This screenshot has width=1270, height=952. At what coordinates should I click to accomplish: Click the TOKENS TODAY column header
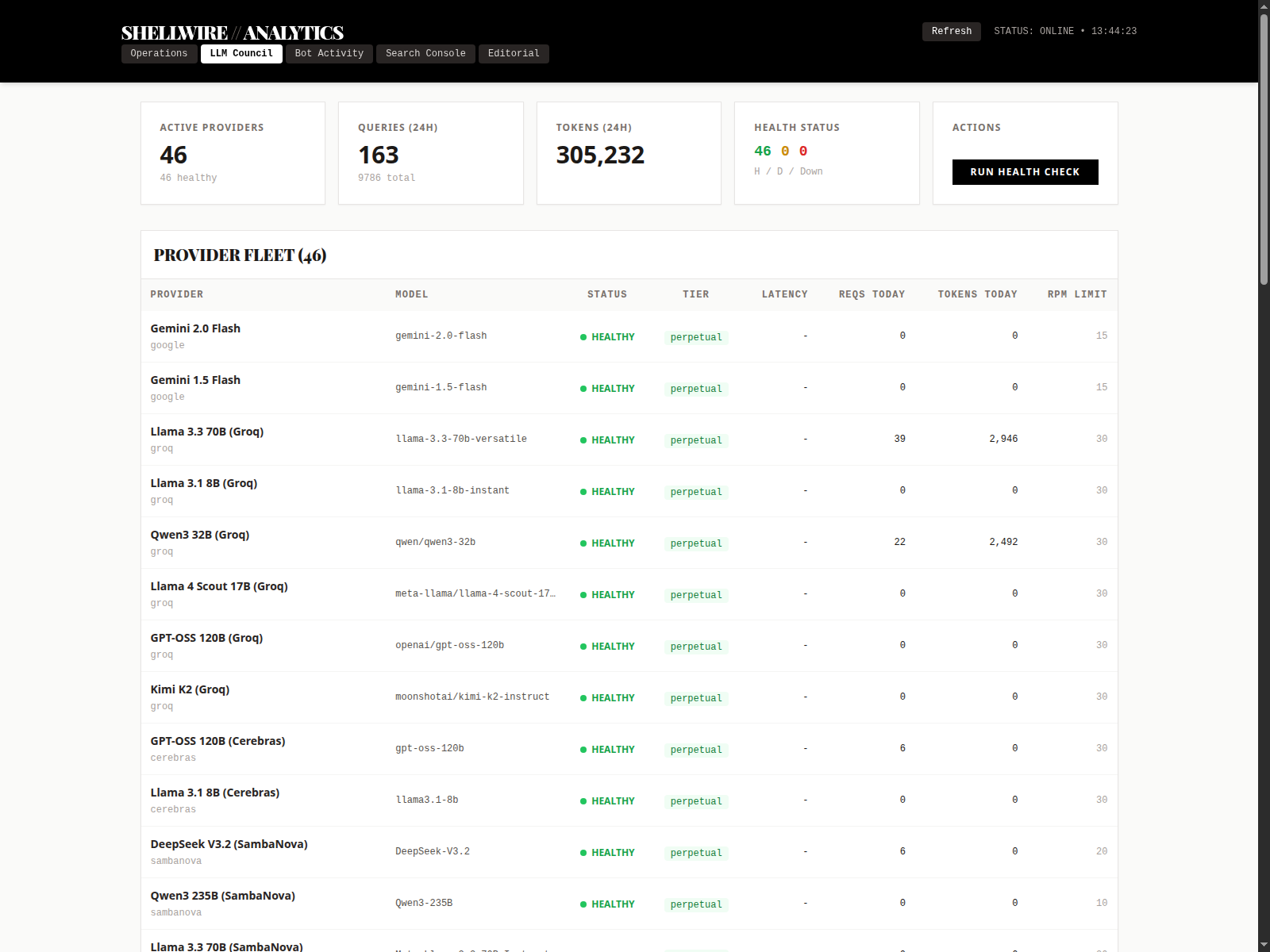coord(977,294)
